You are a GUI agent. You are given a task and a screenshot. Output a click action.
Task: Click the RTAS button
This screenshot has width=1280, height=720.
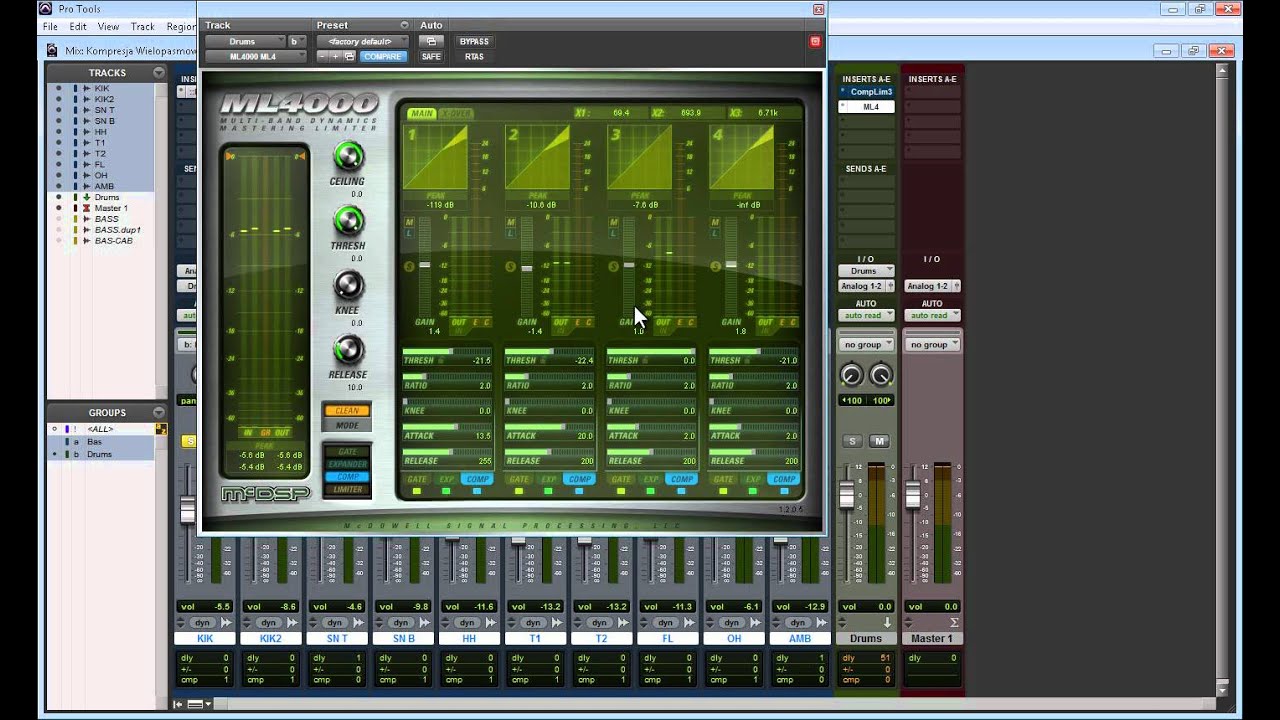click(x=474, y=57)
